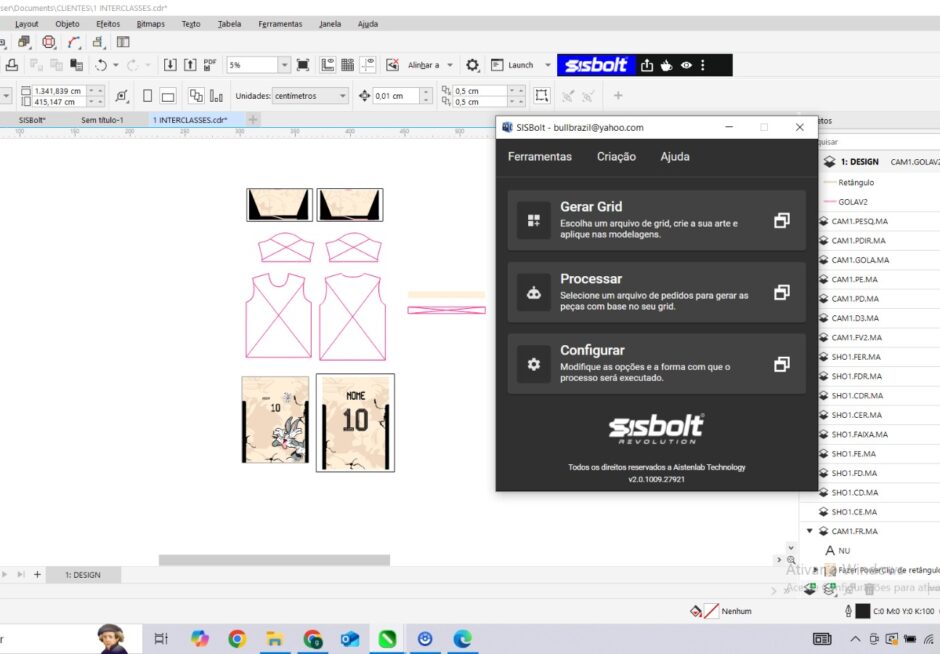Switch to the SISBolt document tab
940x654 pixels.
[x=32, y=120]
